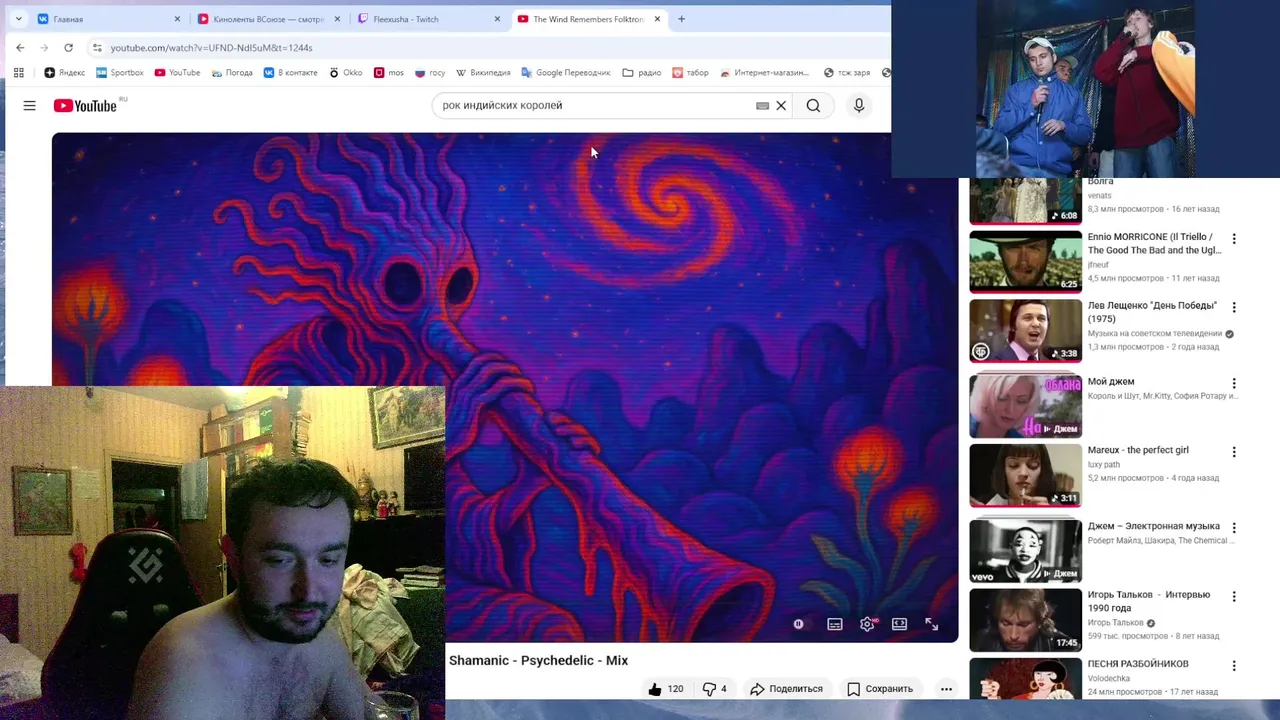Open the Sportbox bookmark
This screenshot has height=720, width=1280.
click(x=120, y=72)
